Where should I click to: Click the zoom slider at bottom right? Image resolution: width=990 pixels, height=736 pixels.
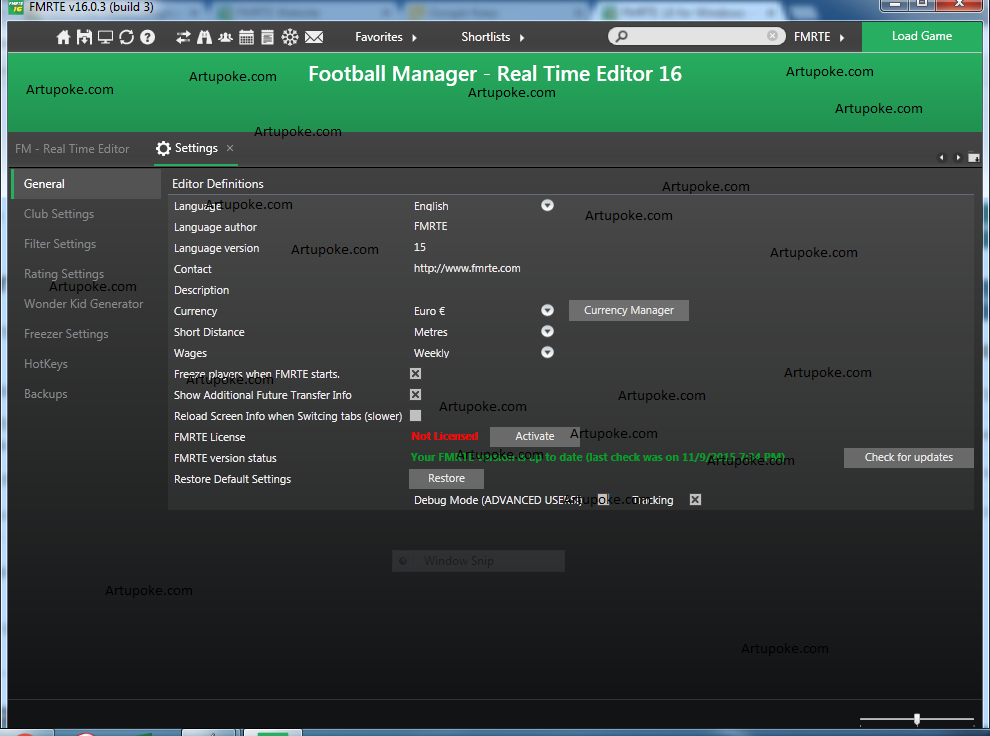pos(916,719)
